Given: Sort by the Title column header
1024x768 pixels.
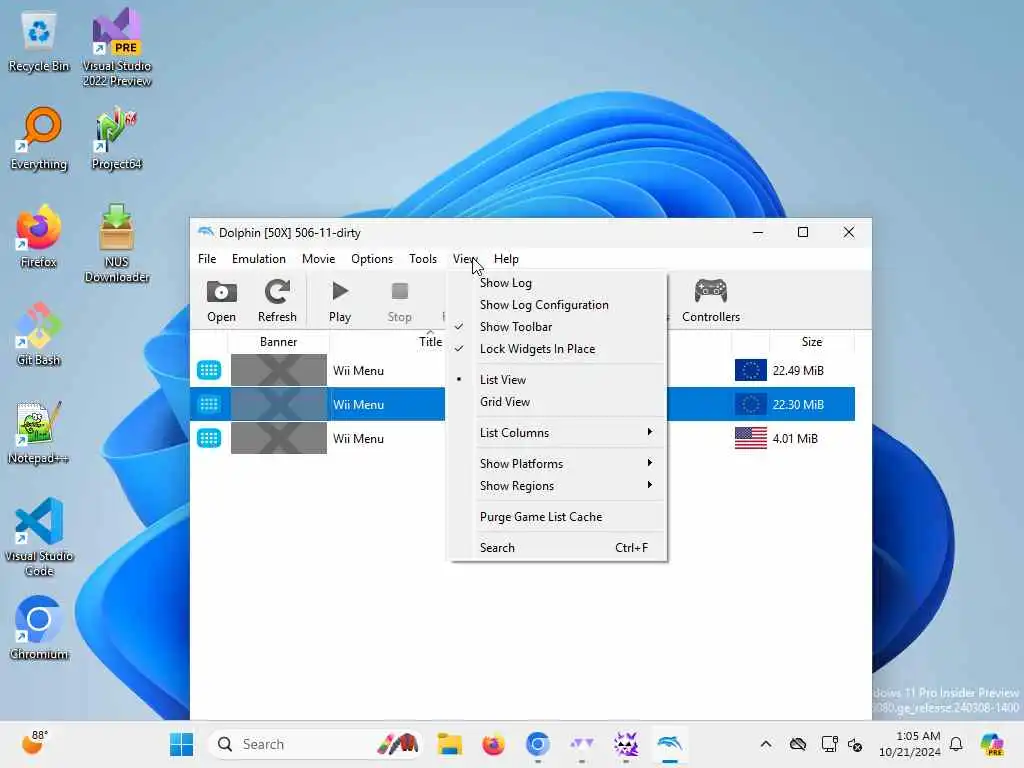Looking at the screenshot, I should pyautogui.click(x=430, y=342).
